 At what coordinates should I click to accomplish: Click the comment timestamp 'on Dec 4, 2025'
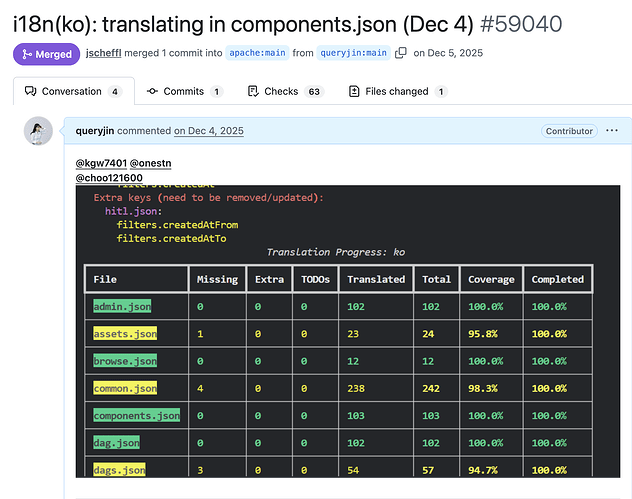coord(208,131)
